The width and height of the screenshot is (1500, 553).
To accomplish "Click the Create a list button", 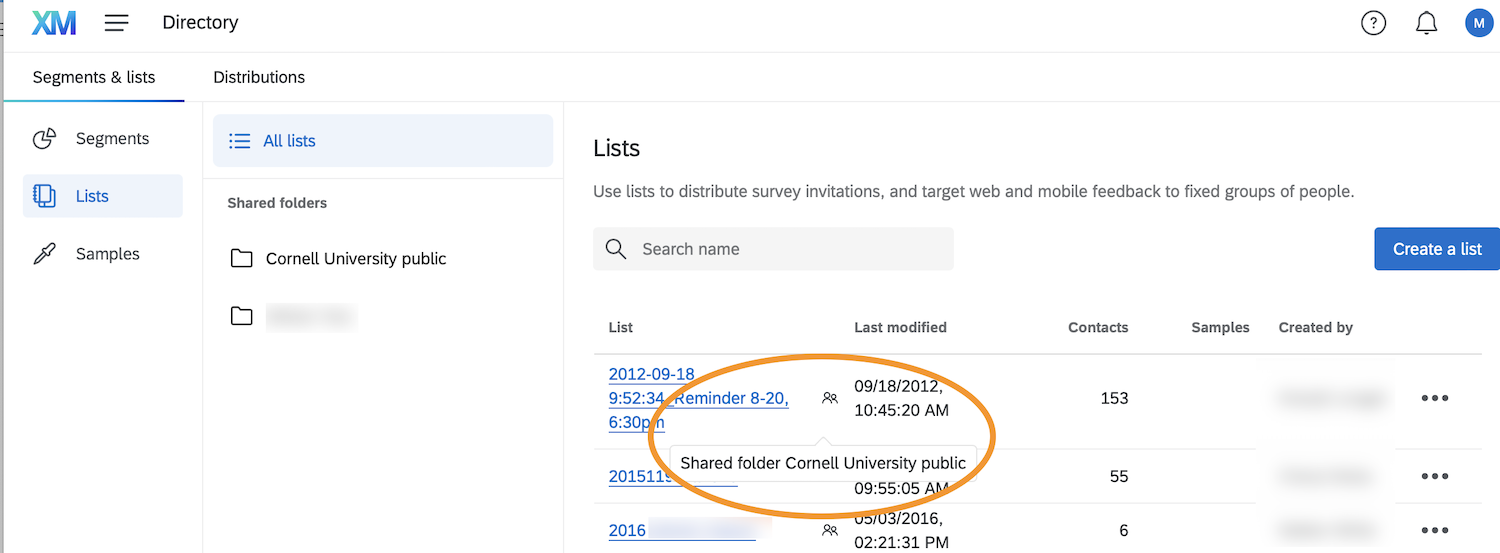I will pyautogui.click(x=1437, y=249).
